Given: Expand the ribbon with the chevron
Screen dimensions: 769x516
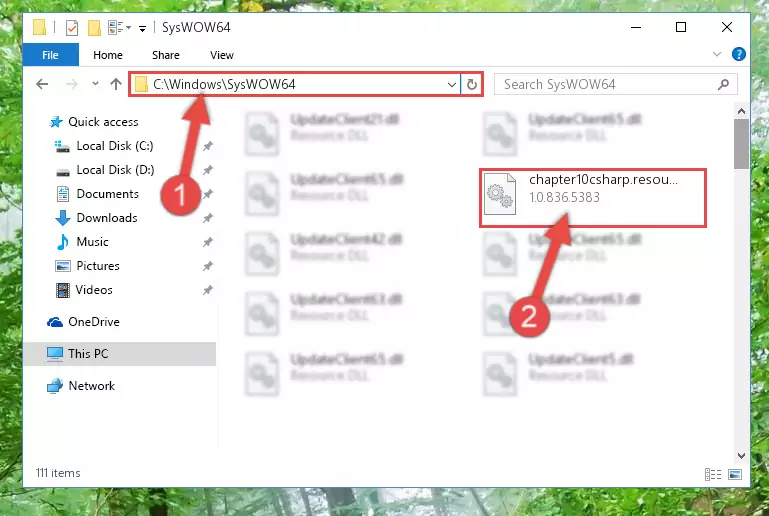Looking at the screenshot, I should tap(717, 54).
